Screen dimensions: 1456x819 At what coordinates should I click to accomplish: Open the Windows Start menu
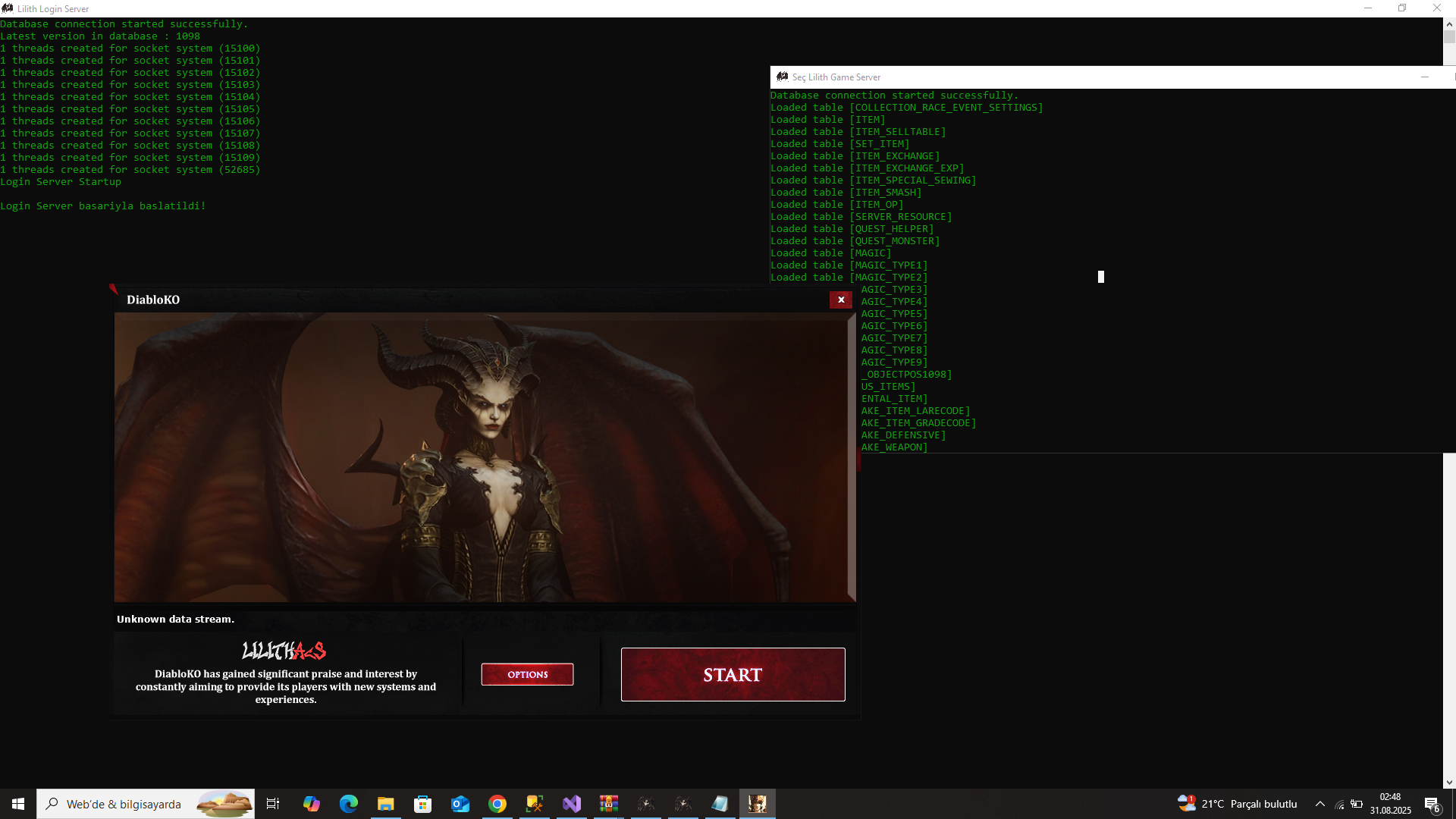pos(18,804)
